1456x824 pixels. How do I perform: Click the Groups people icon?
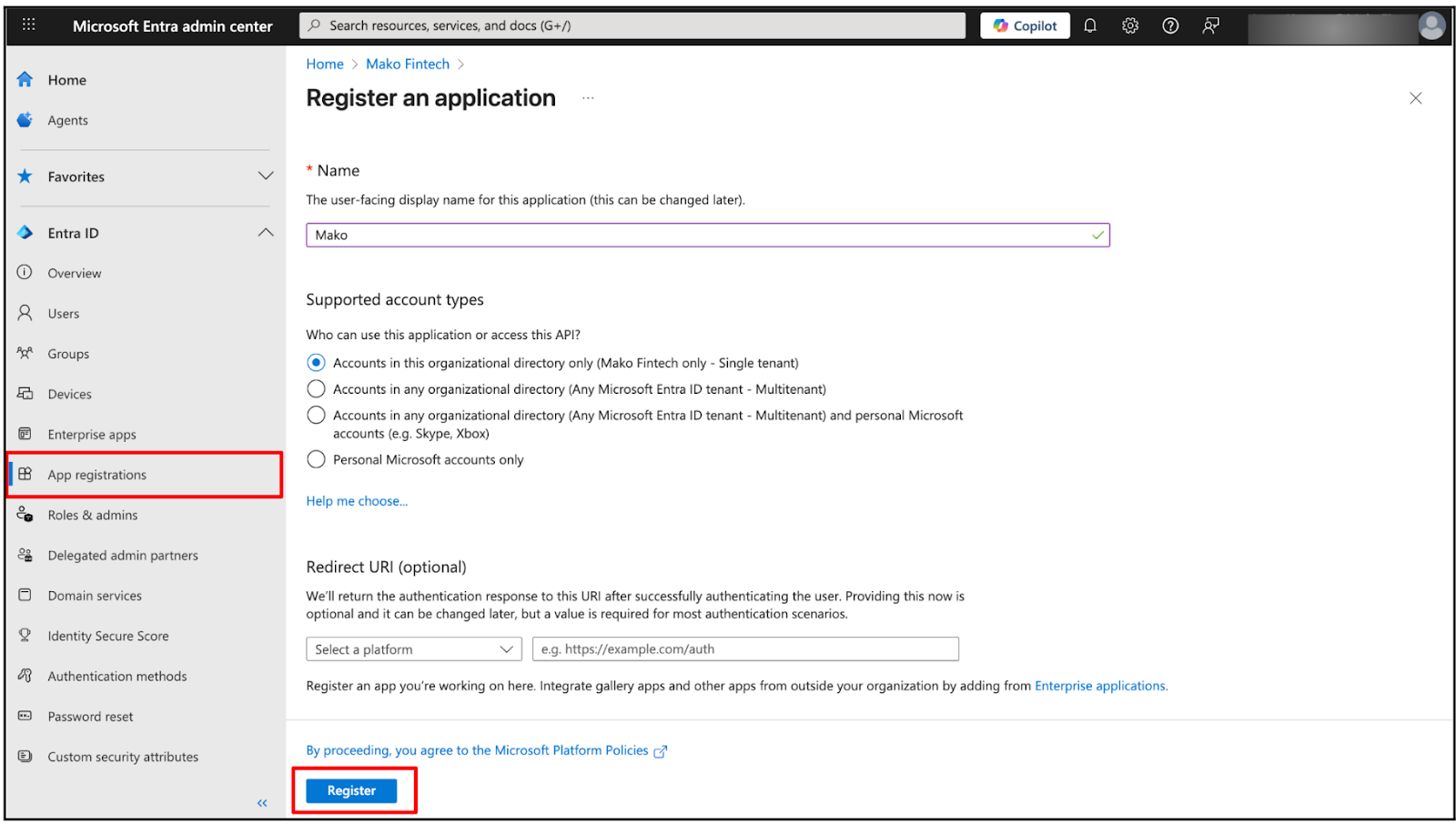pyautogui.click(x=25, y=353)
